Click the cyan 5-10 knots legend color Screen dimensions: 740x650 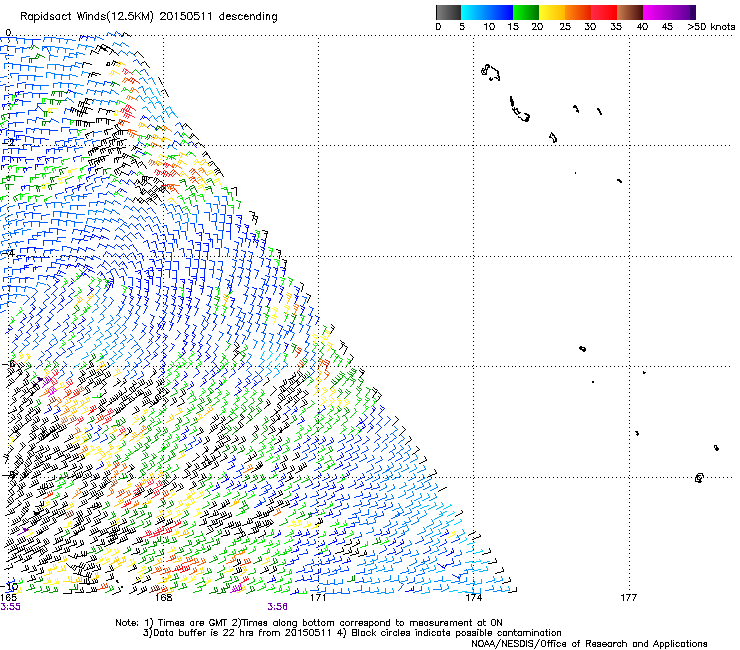[x=474, y=12]
